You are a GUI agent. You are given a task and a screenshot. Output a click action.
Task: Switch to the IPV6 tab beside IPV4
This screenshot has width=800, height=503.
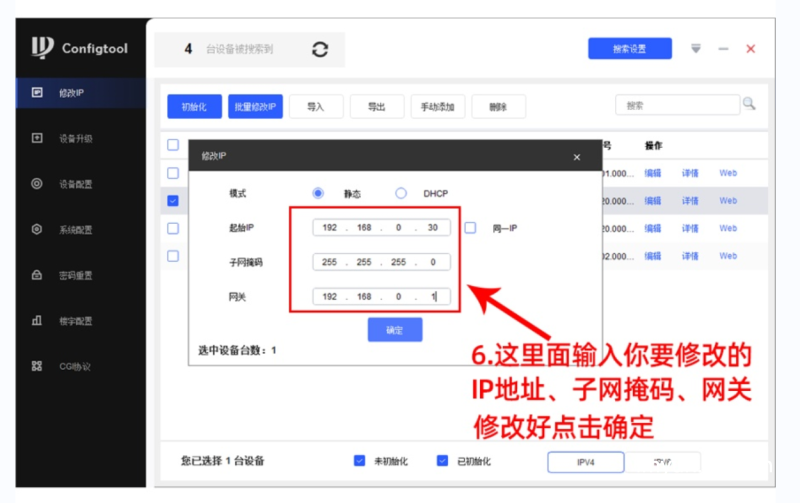tap(662, 462)
